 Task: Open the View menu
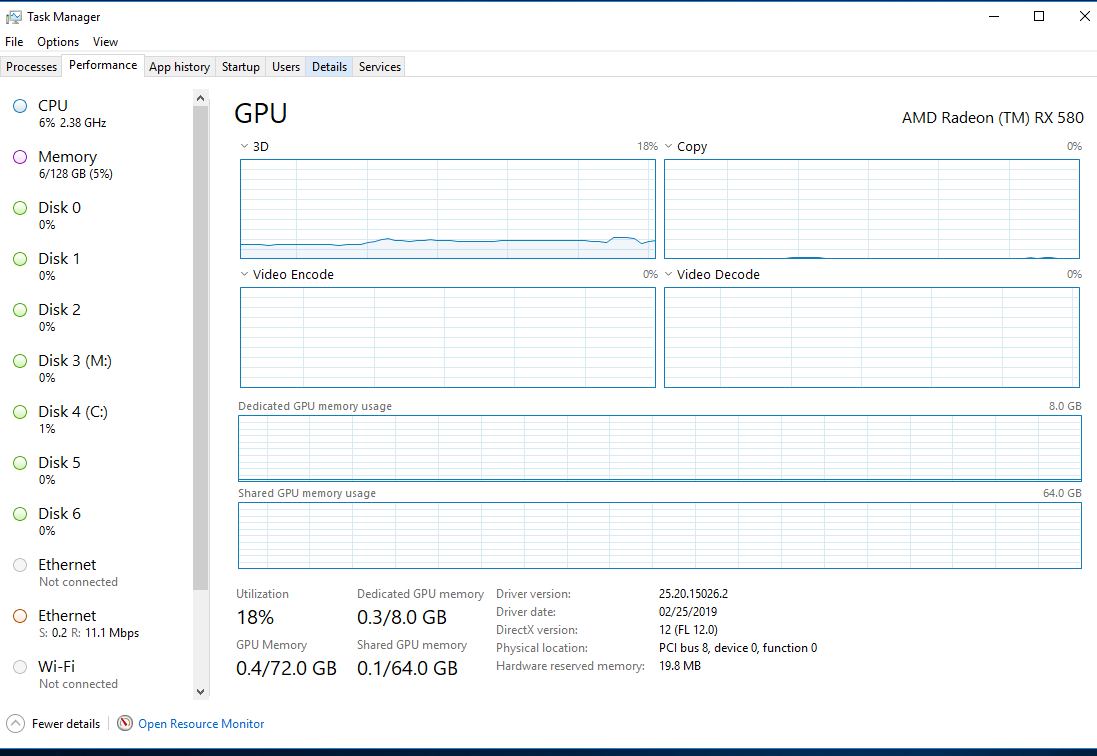(106, 42)
